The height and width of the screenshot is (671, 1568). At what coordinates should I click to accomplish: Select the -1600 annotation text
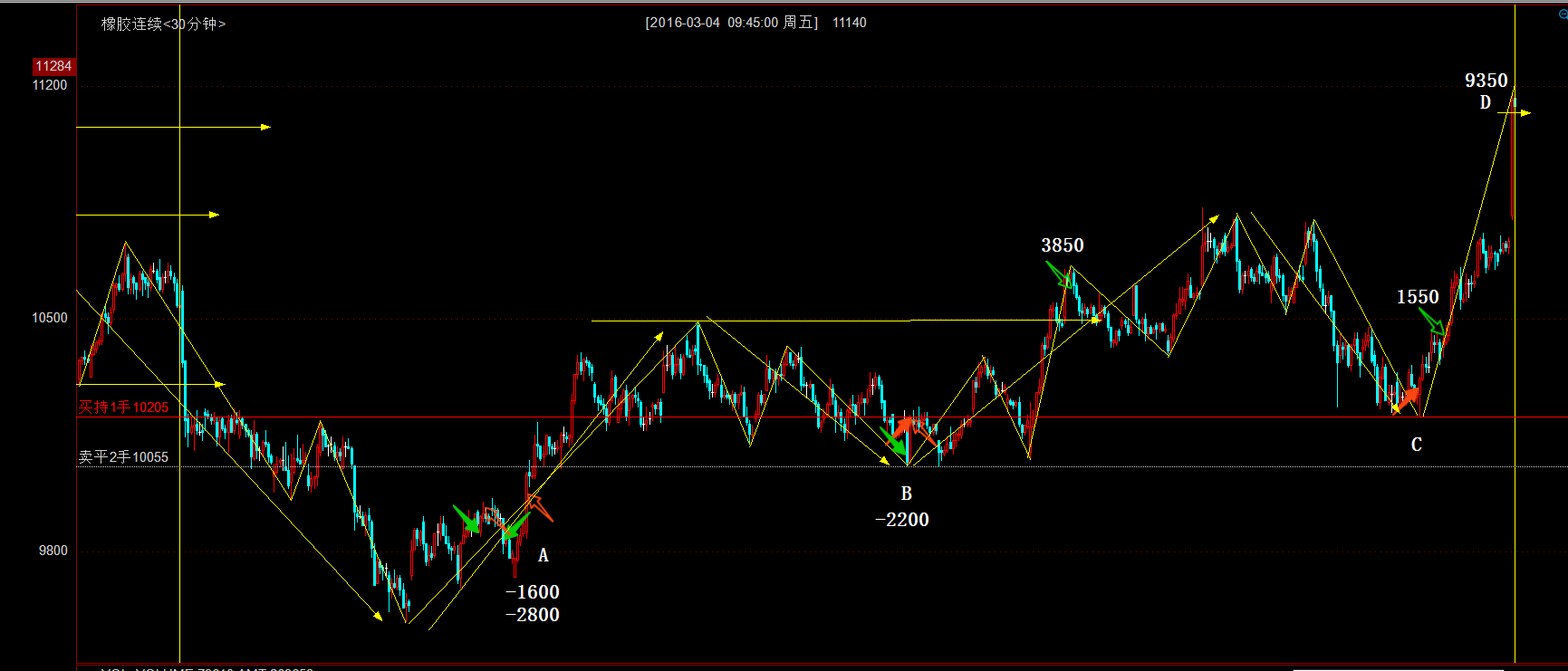[x=533, y=592]
